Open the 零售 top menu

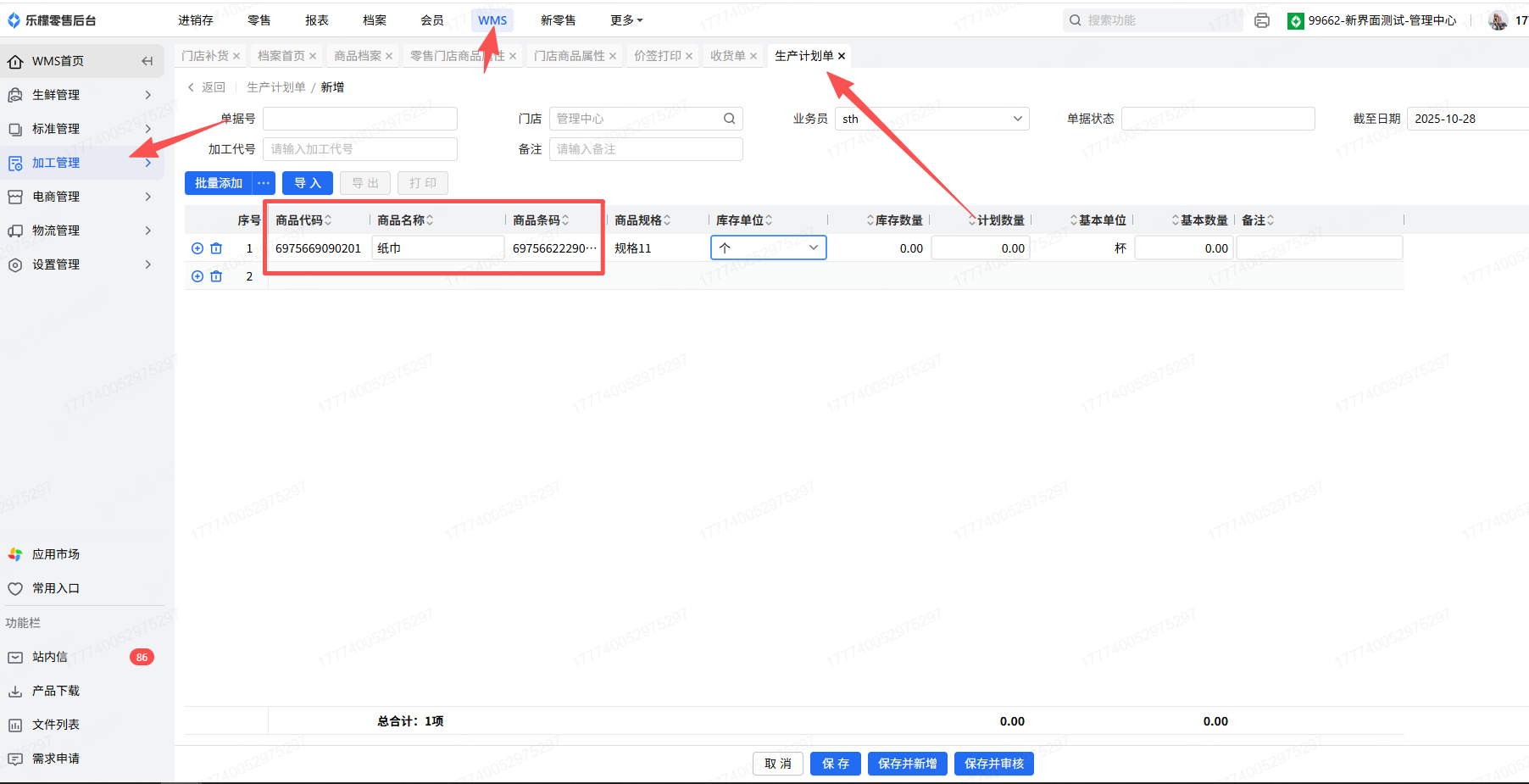pos(259,20)
